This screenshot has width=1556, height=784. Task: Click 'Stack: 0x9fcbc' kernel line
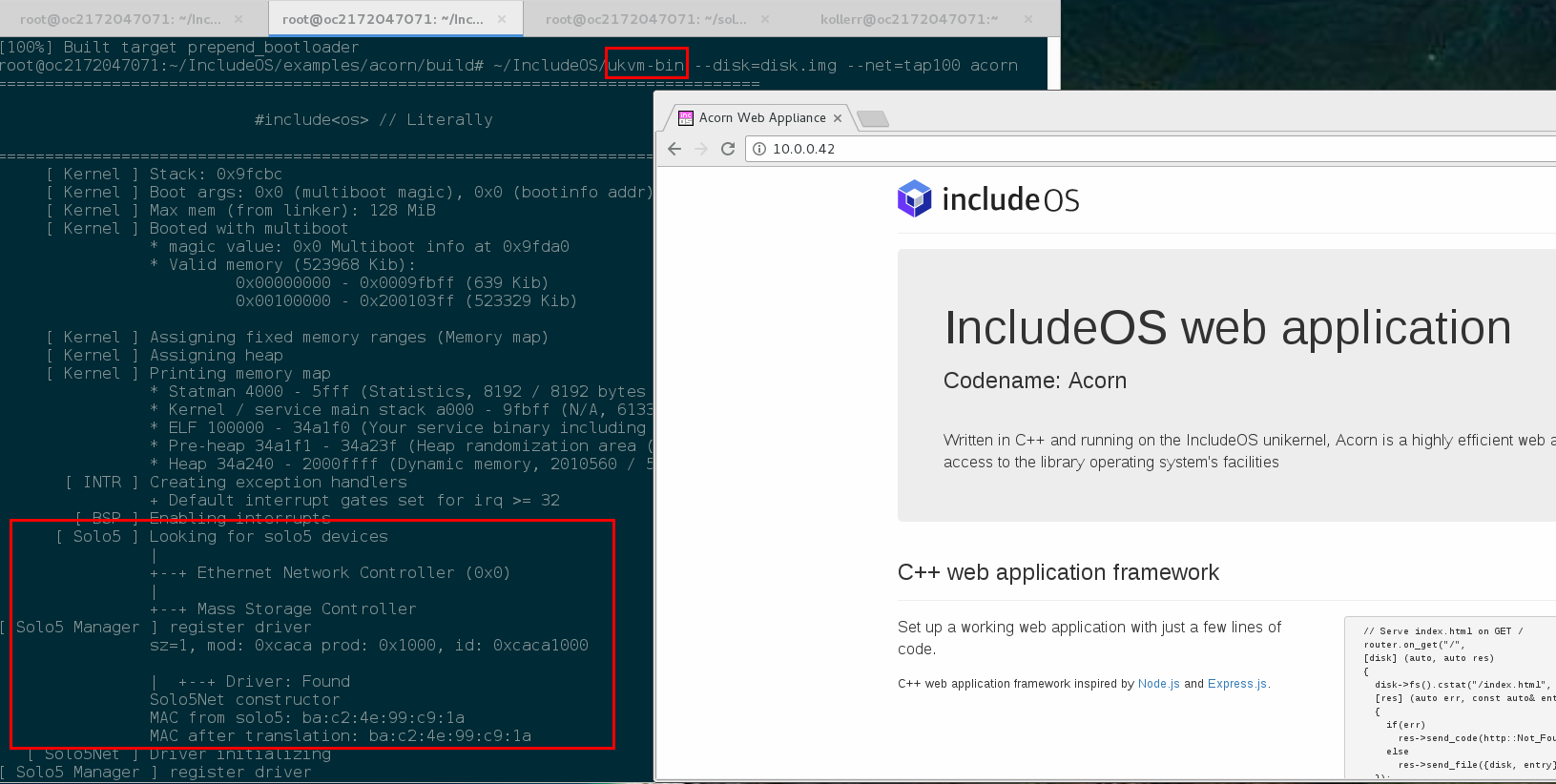(x=216, y=174)
